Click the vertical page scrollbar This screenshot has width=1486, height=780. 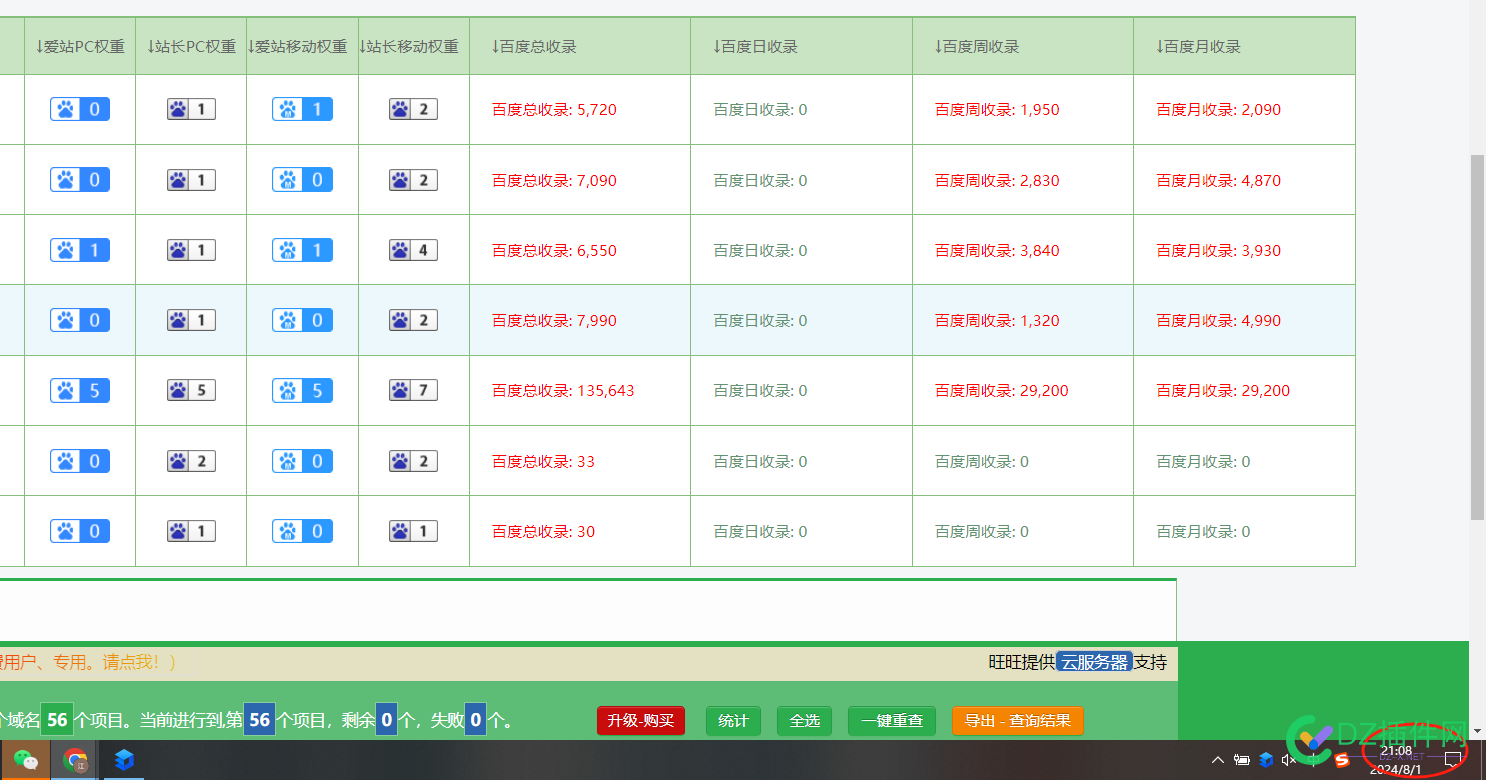click(x=1477, y=336)
